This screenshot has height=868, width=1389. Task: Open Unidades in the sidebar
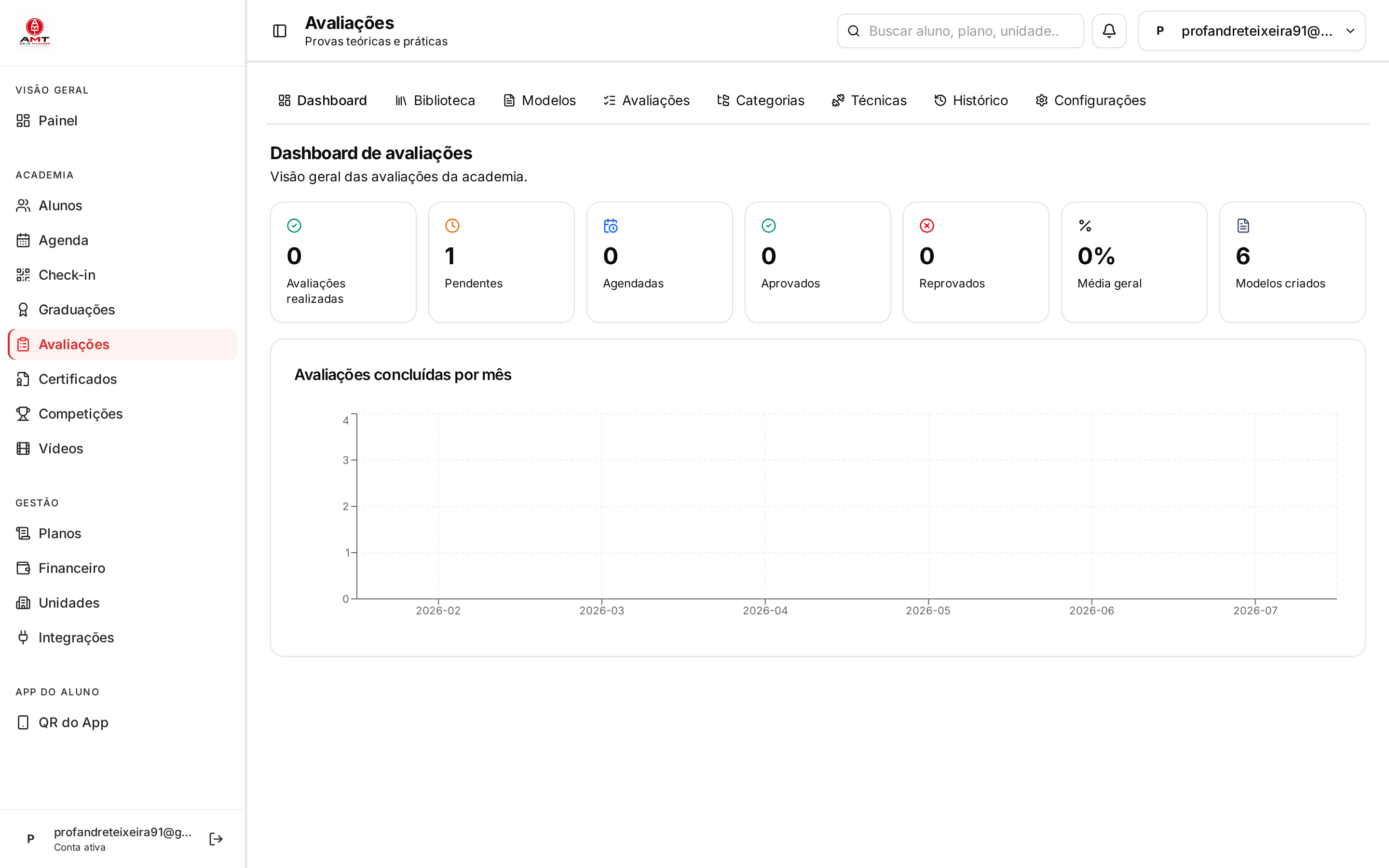pyautogui.click(x=123, y=603)
